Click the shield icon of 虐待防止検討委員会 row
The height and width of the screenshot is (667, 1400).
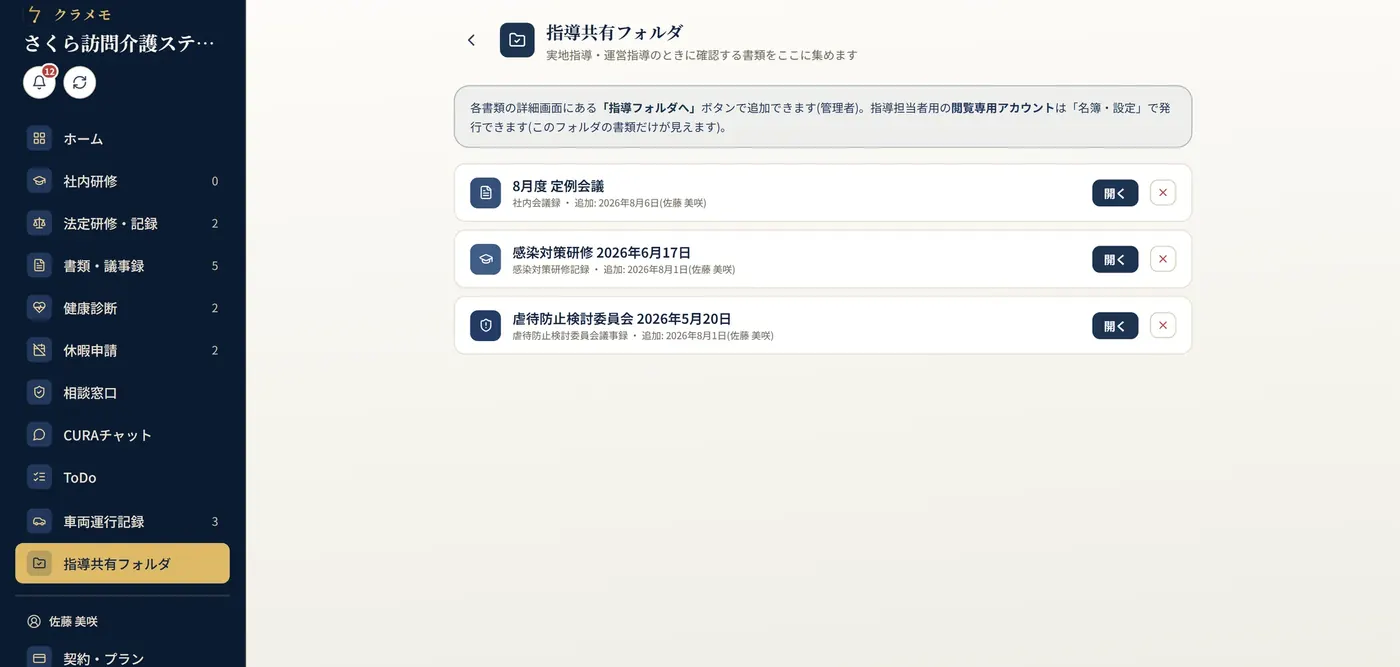tap(486, 325)
